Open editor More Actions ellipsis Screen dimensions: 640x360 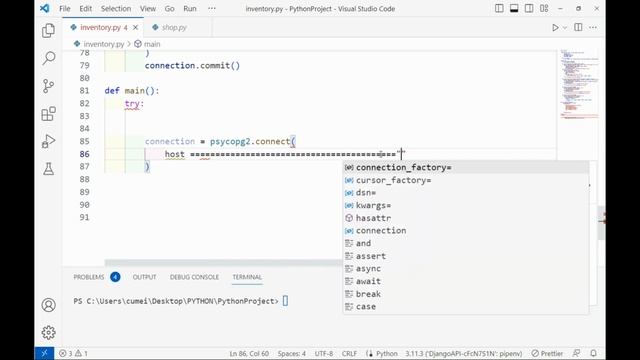tap(593, 27)
